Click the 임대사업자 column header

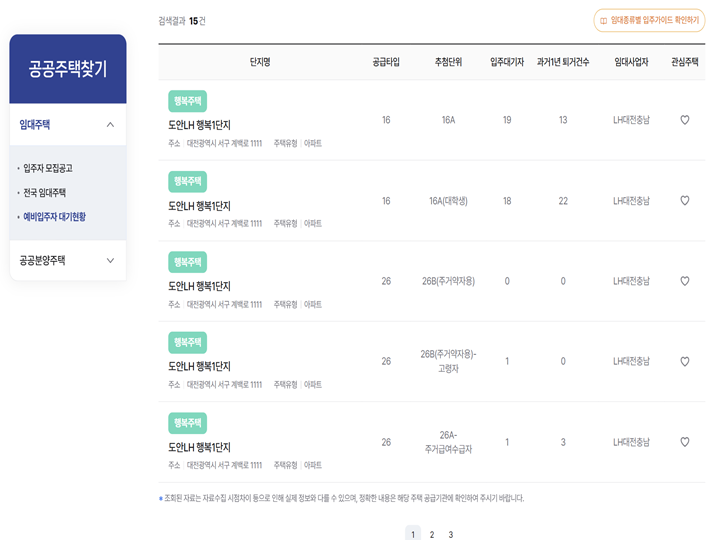click(x=631, y=62)
